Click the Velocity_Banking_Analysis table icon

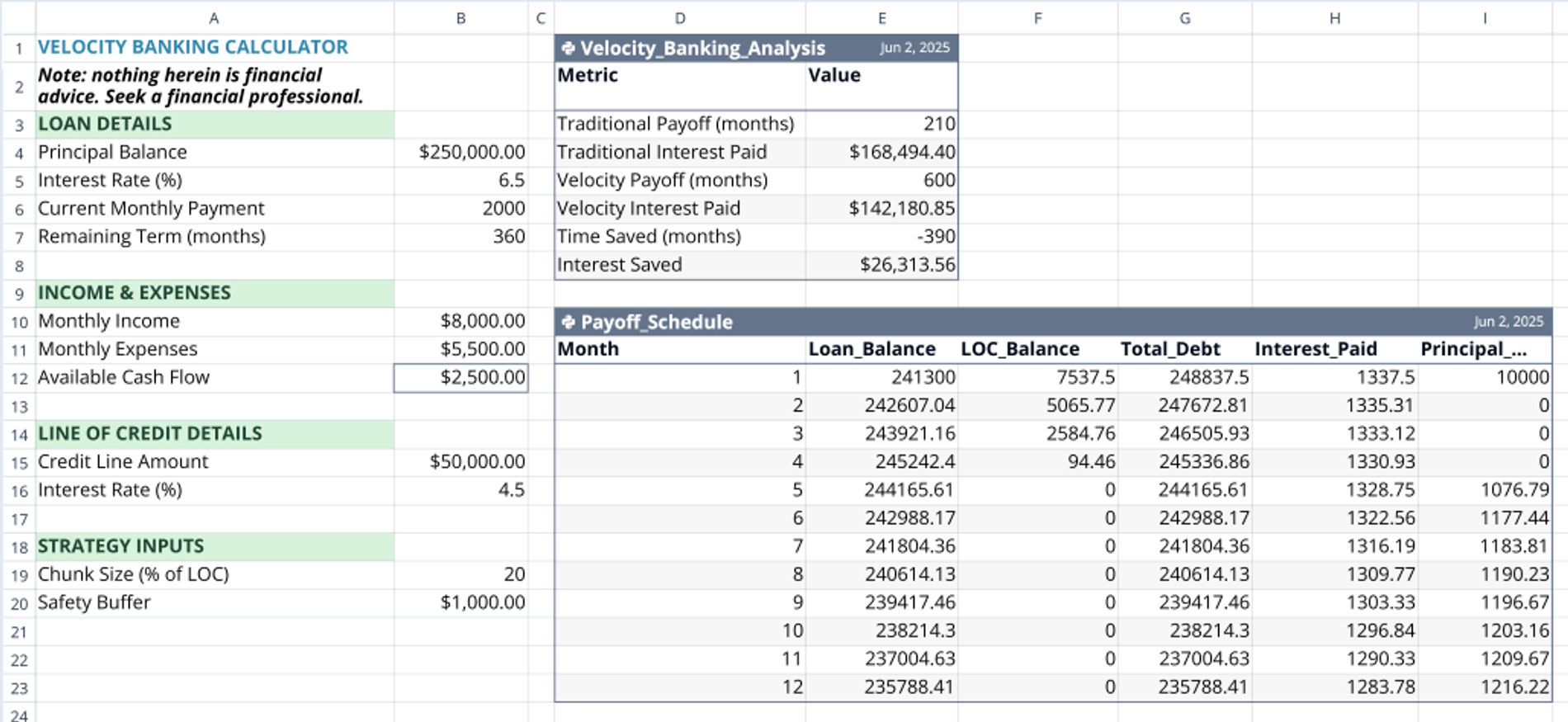coord(568,48)
